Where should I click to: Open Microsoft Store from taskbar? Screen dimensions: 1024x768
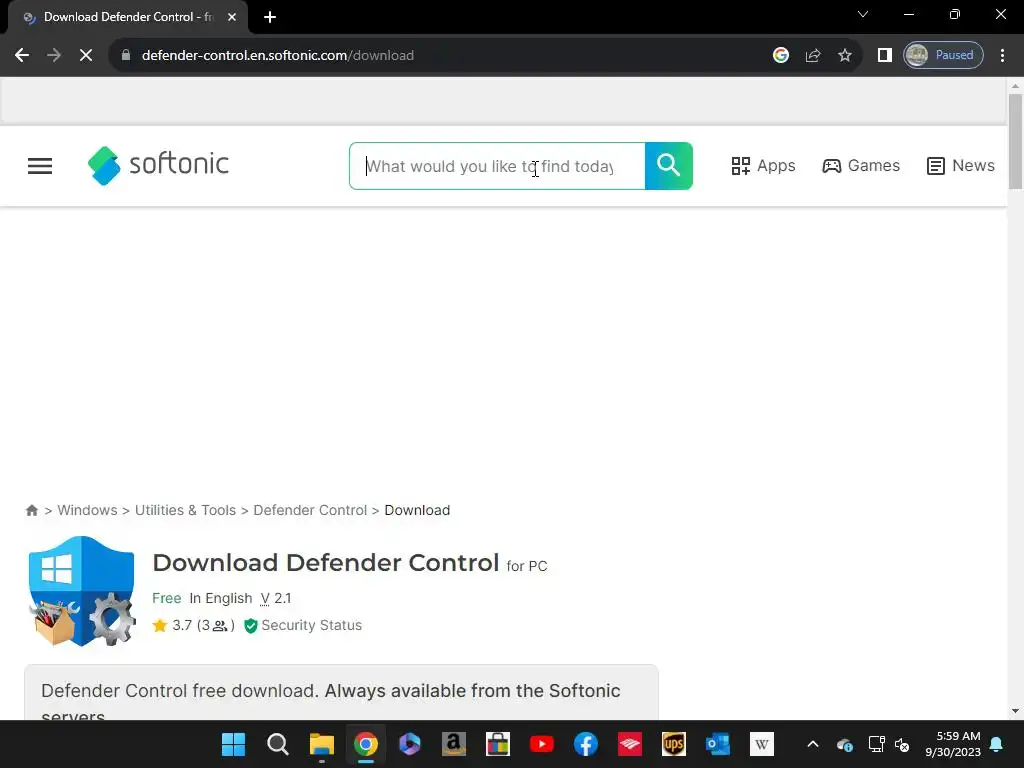498,744
